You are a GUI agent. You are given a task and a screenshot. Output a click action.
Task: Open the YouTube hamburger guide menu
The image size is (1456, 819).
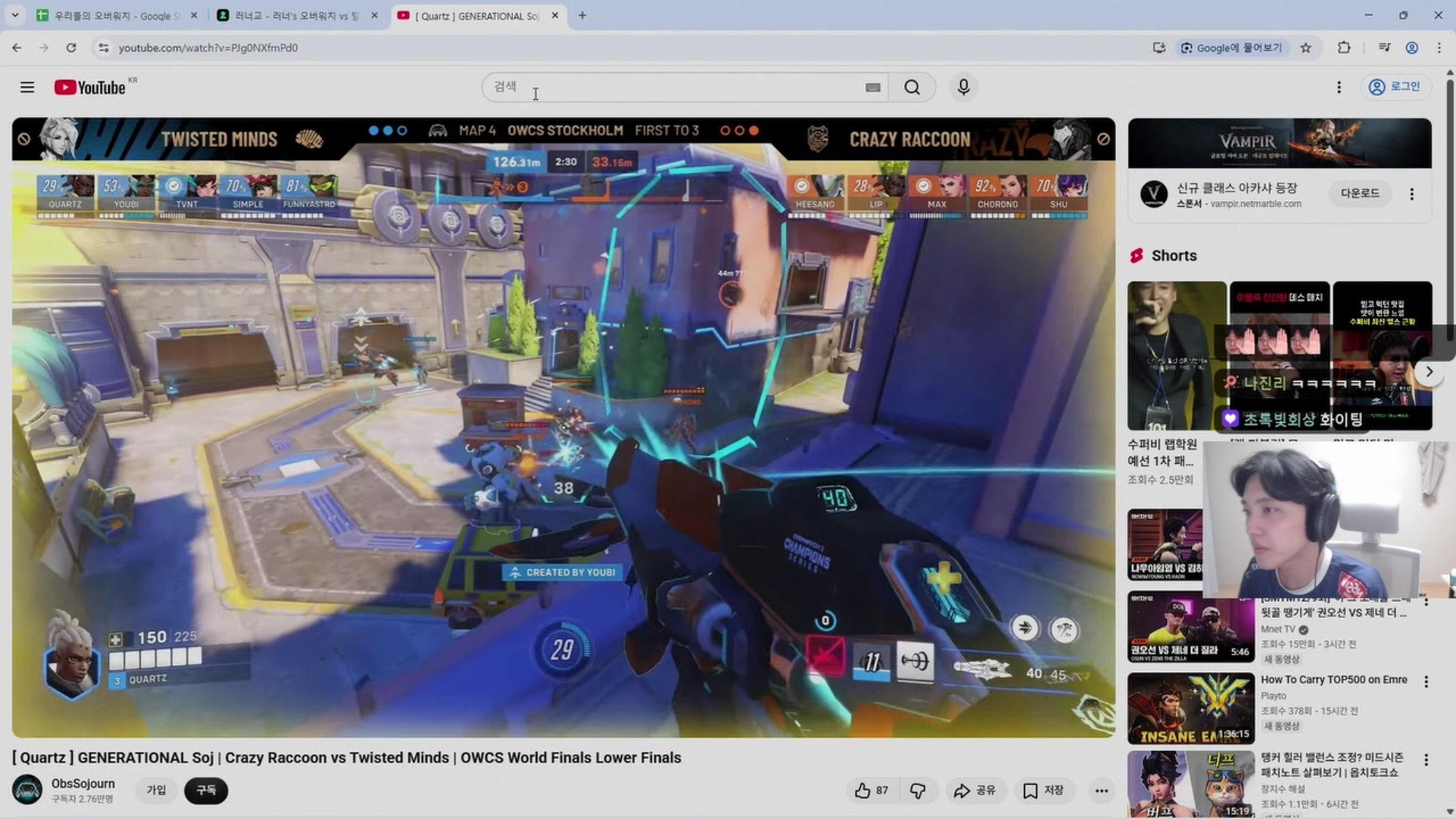point(27,87)
